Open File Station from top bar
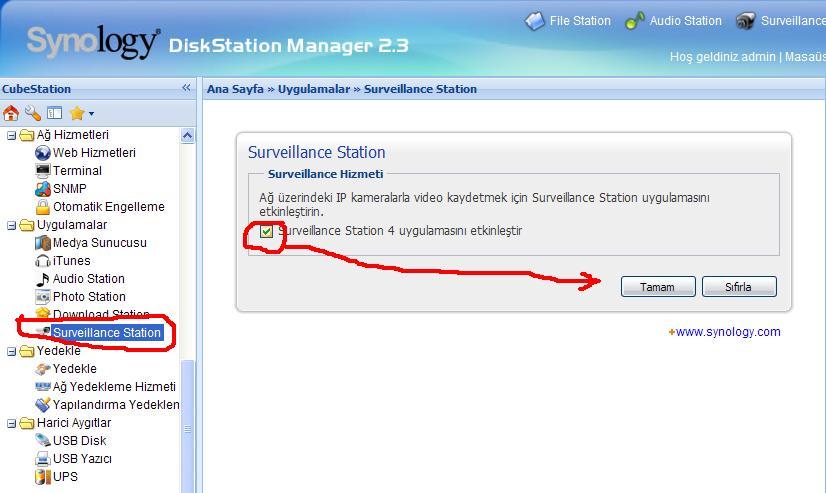This screenshot has height=493, width=826. pos(568,21)
